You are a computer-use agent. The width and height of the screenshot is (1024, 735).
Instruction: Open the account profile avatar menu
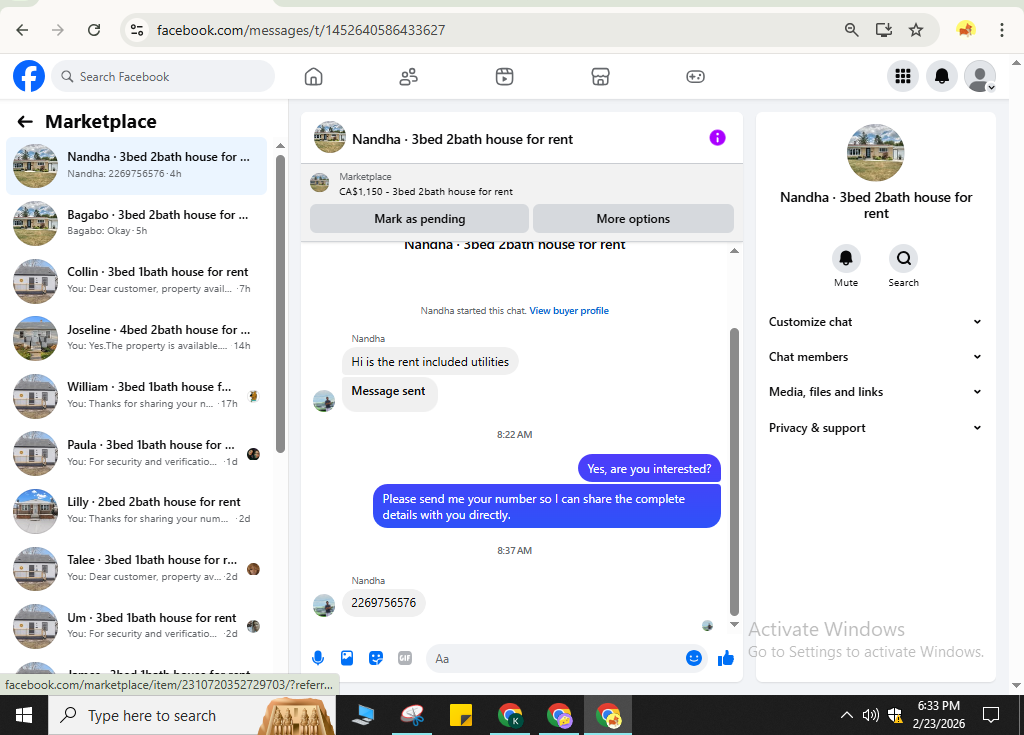click(x=980, y=76)
